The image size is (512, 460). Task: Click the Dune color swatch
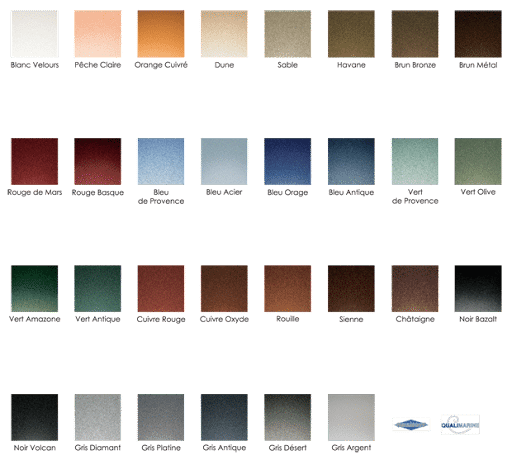tap(224, 34)
